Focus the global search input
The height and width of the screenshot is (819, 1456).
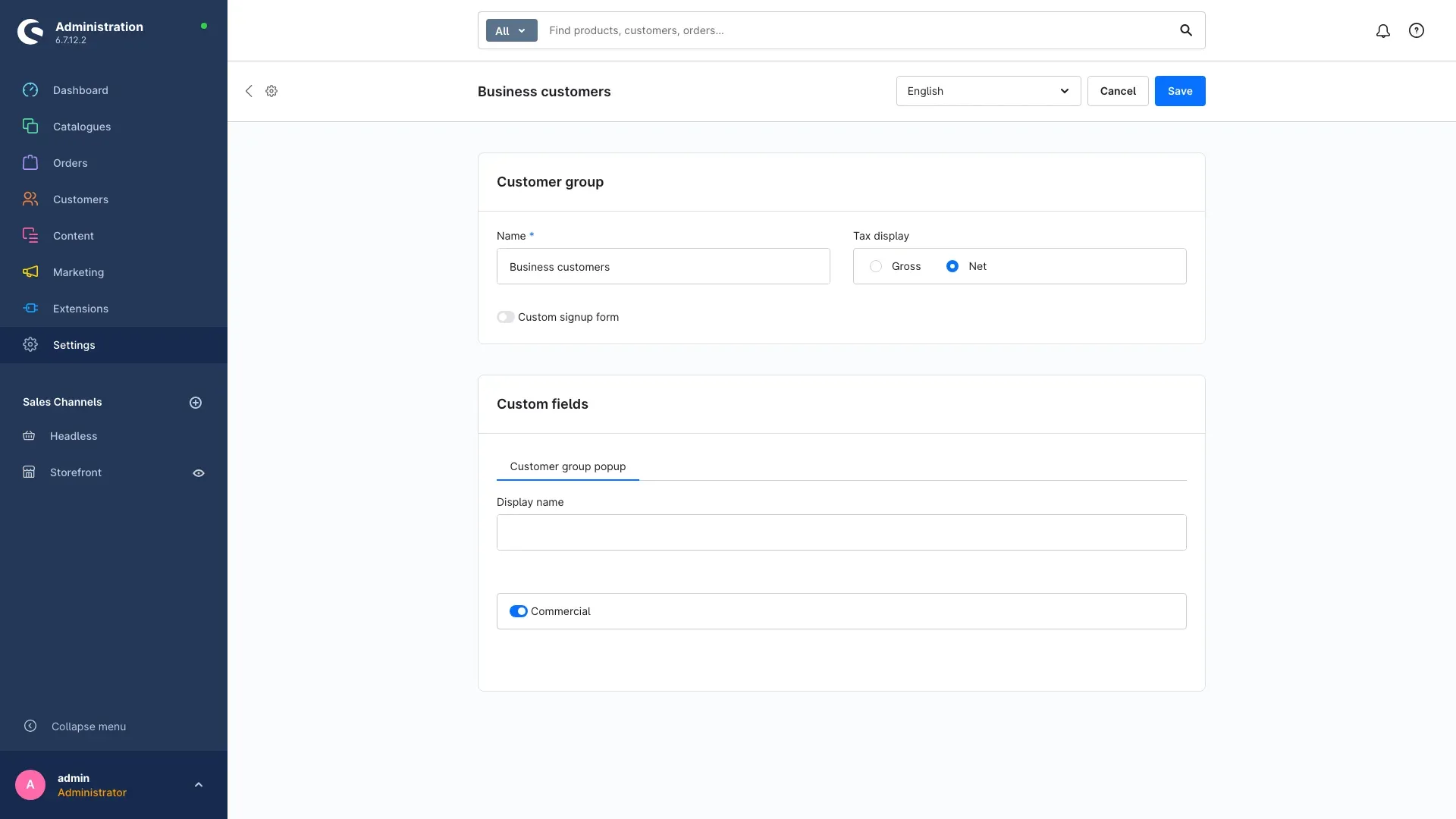pyautogui.click(x=857, y=30)
